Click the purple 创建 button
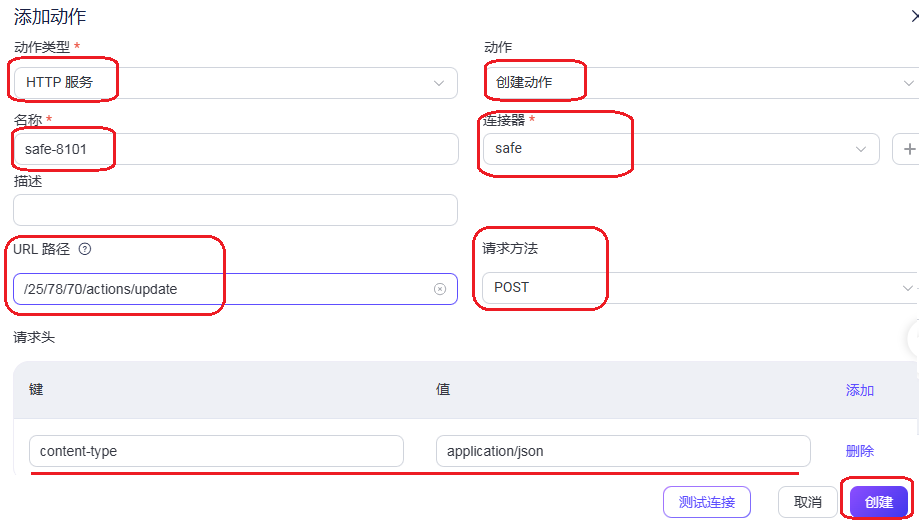Viewport: 919px width, 528px height. 879,502
